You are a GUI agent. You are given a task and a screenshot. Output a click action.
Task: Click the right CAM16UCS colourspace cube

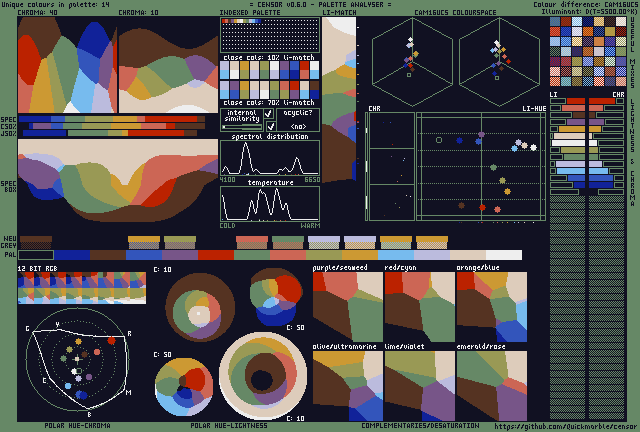[500, 62]
